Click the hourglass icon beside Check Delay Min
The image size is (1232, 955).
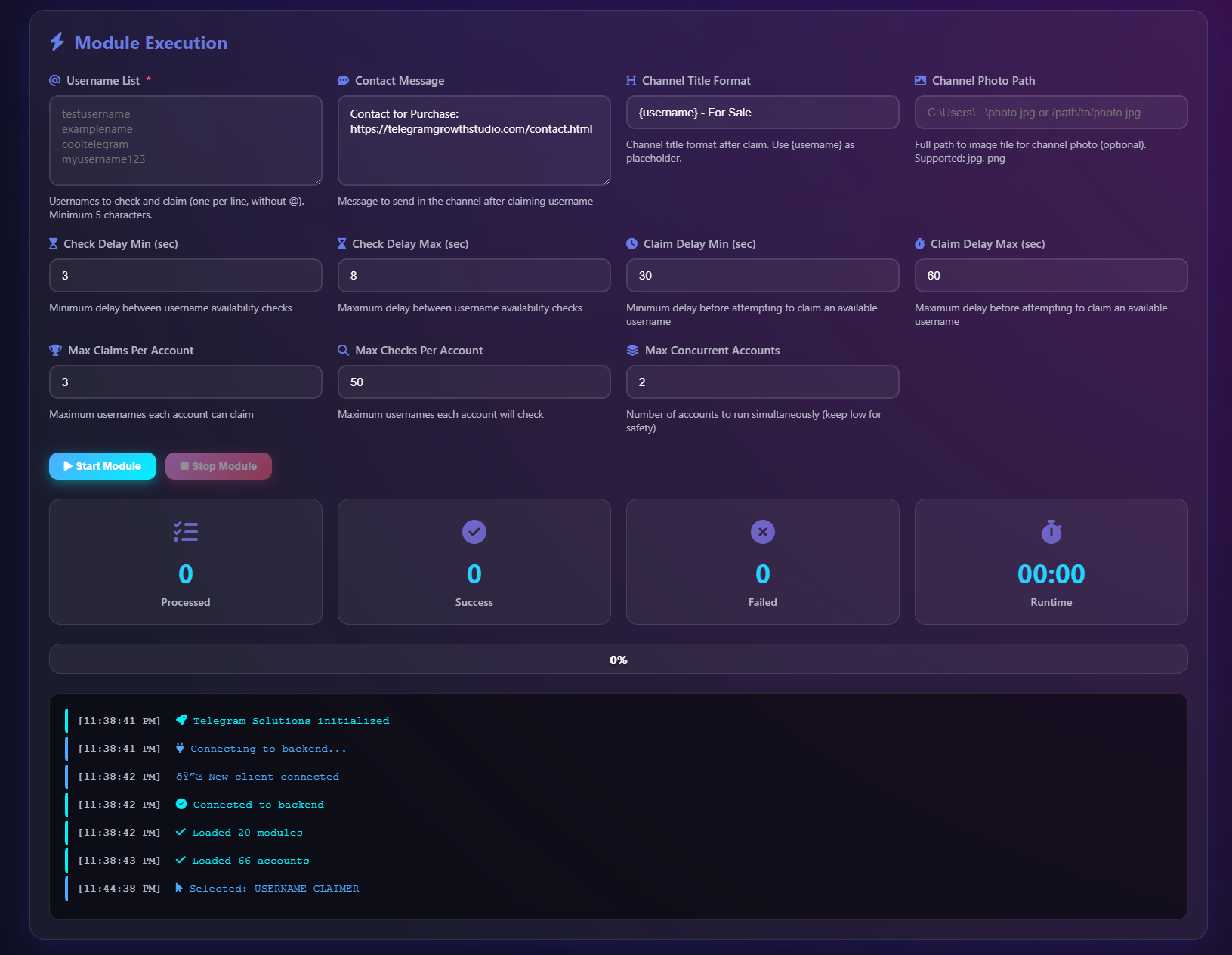(x=54, y=243)
